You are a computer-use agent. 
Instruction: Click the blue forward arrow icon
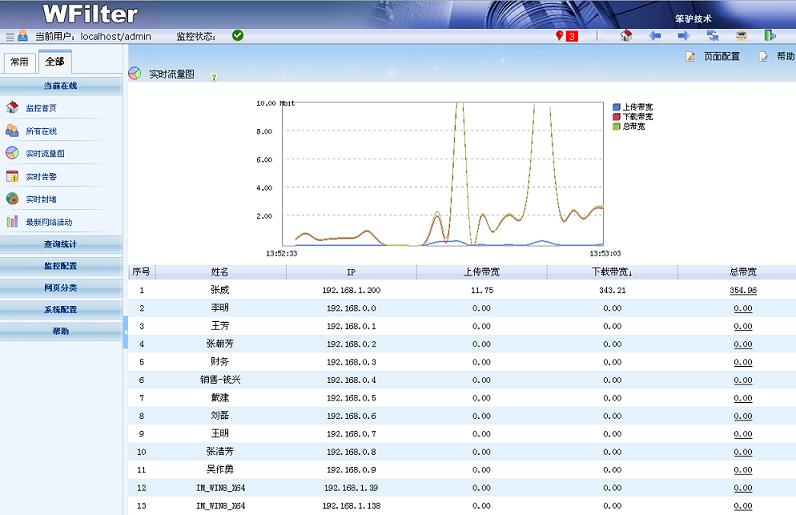point(684,35)
